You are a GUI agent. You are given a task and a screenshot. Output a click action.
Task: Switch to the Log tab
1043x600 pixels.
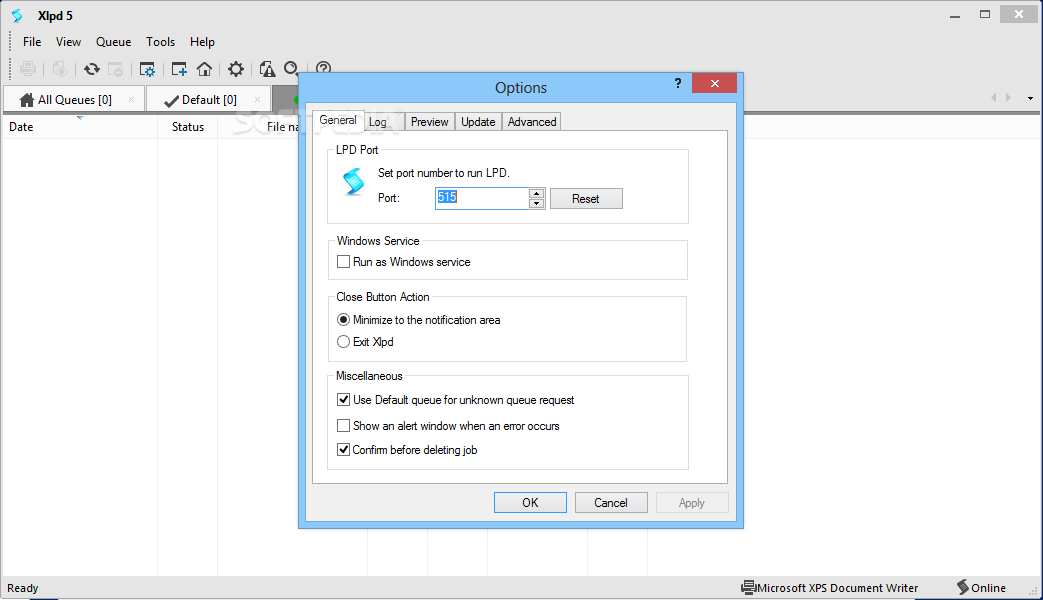coord(378,122)
